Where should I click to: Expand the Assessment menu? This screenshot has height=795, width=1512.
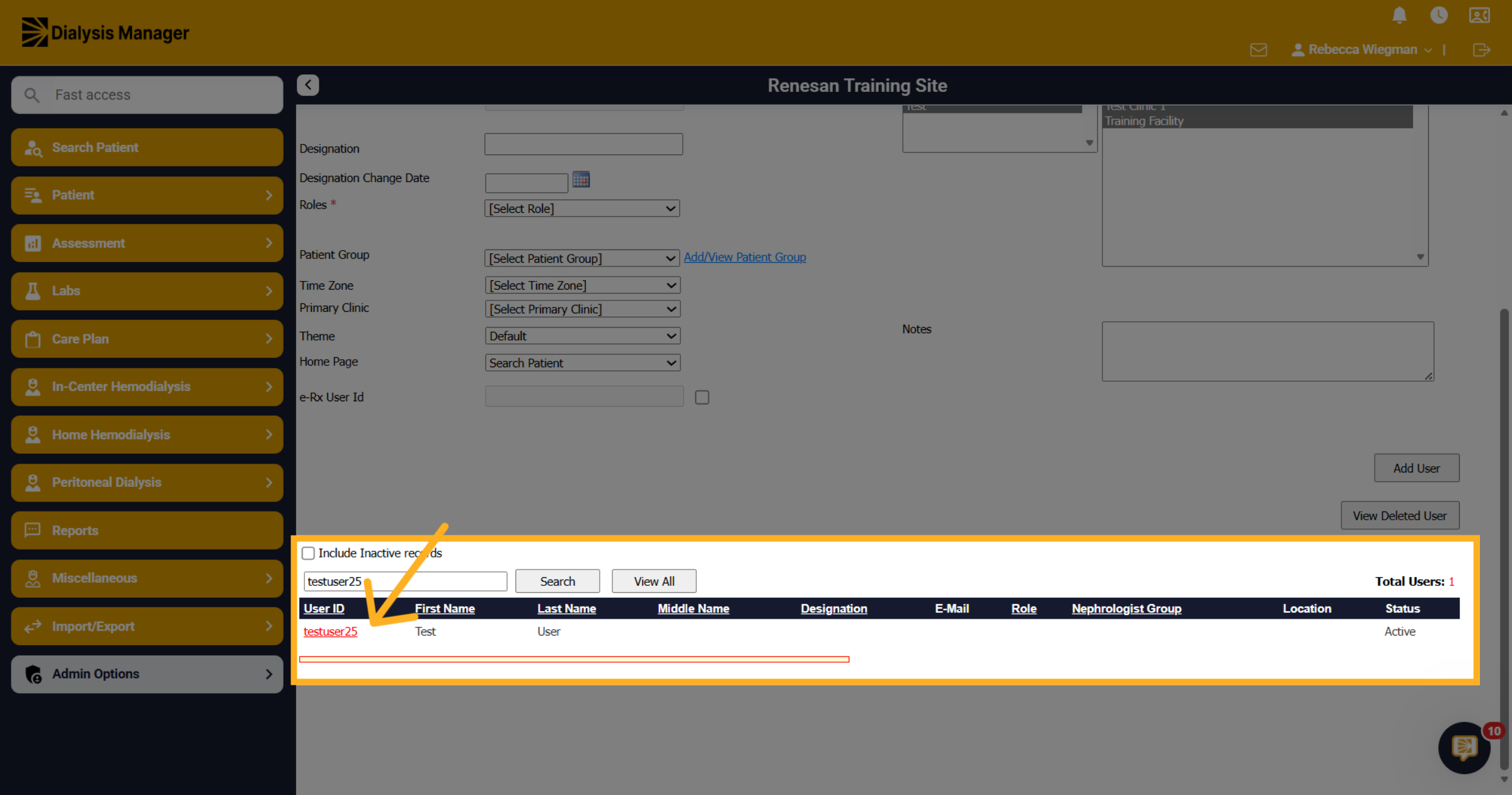pos(147,243)
